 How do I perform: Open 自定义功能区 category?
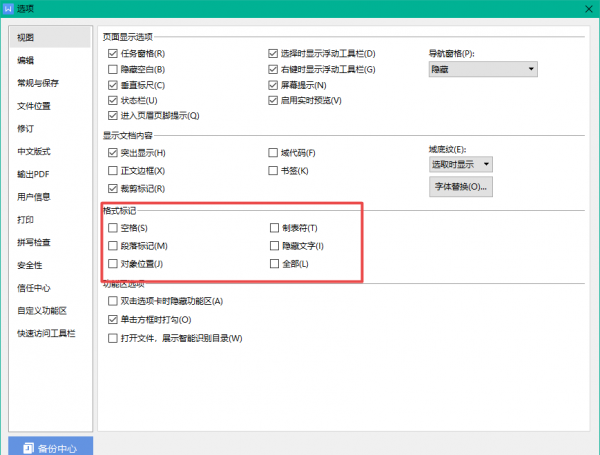[42, 311]
